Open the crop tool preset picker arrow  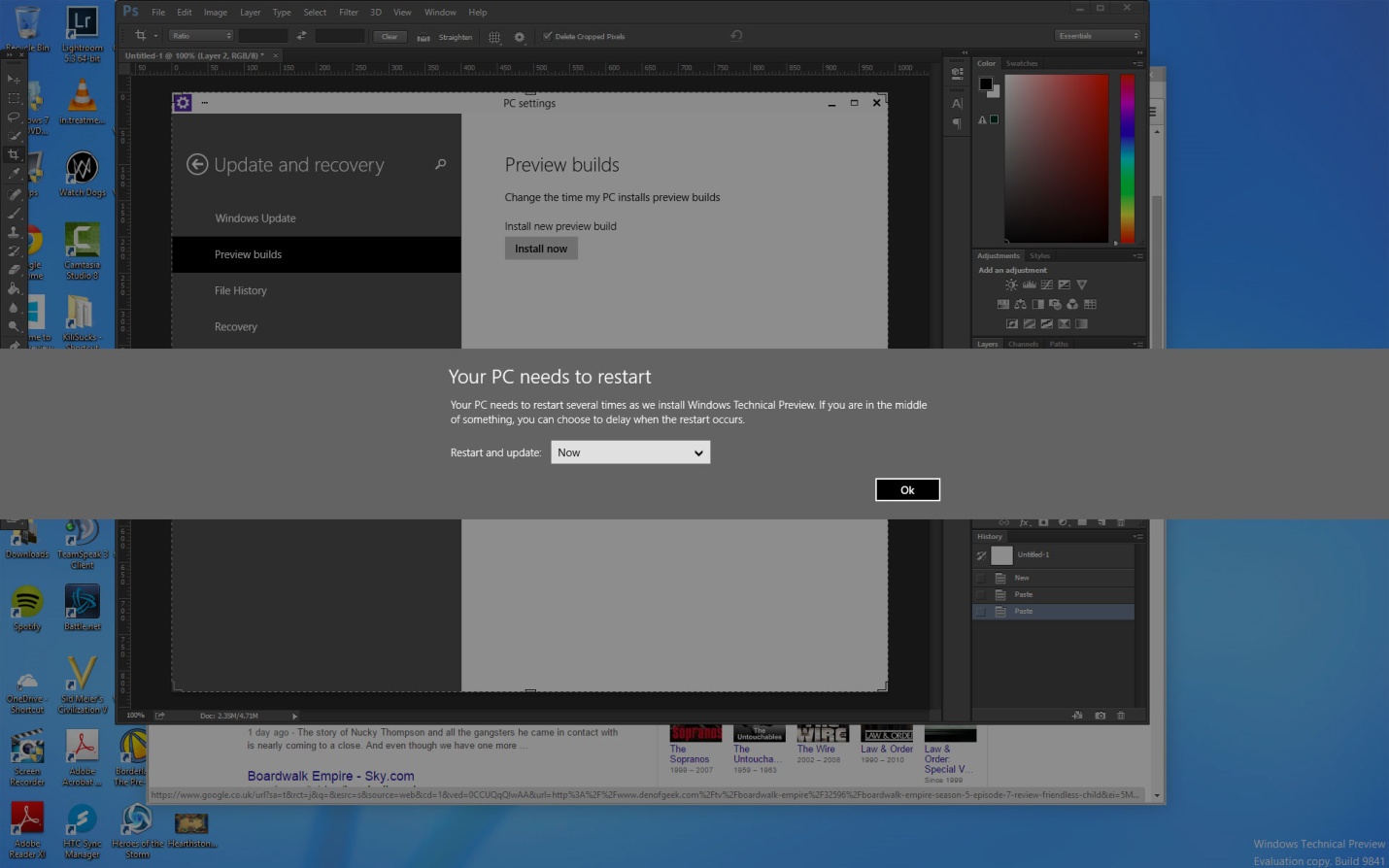click(x=155, y=37)
